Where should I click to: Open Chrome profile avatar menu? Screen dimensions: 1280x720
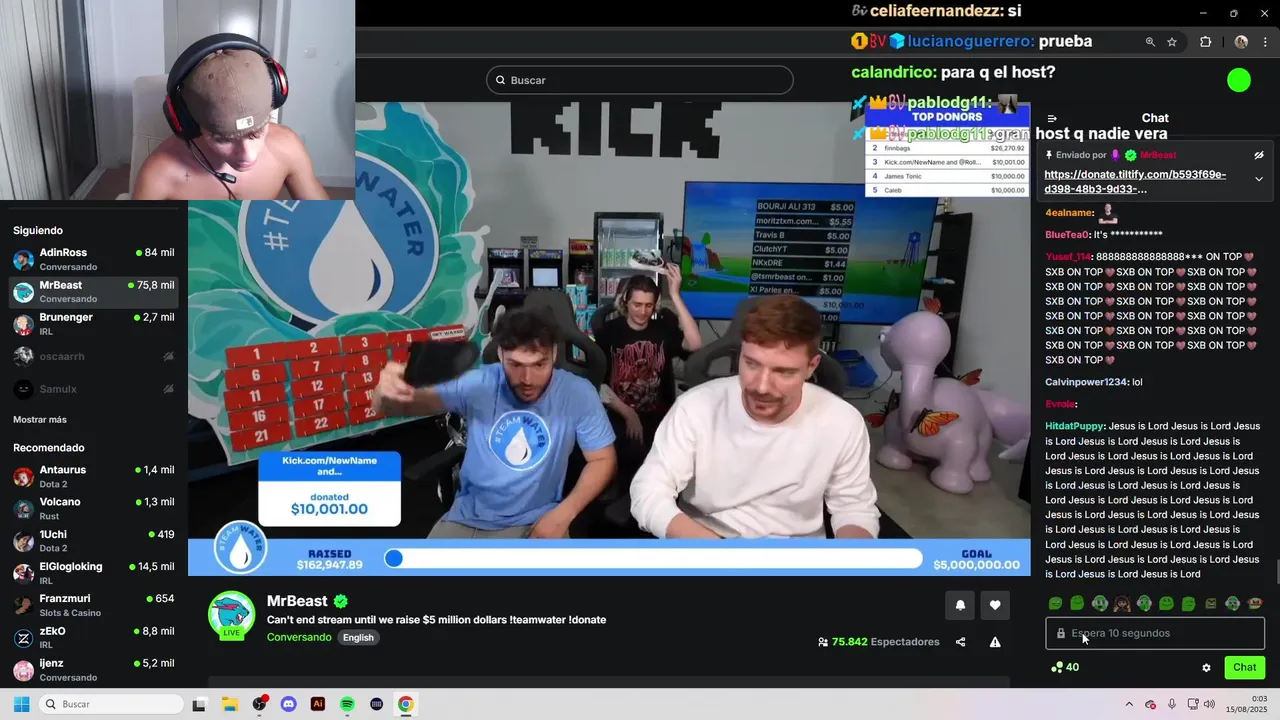coord(1241,42)
